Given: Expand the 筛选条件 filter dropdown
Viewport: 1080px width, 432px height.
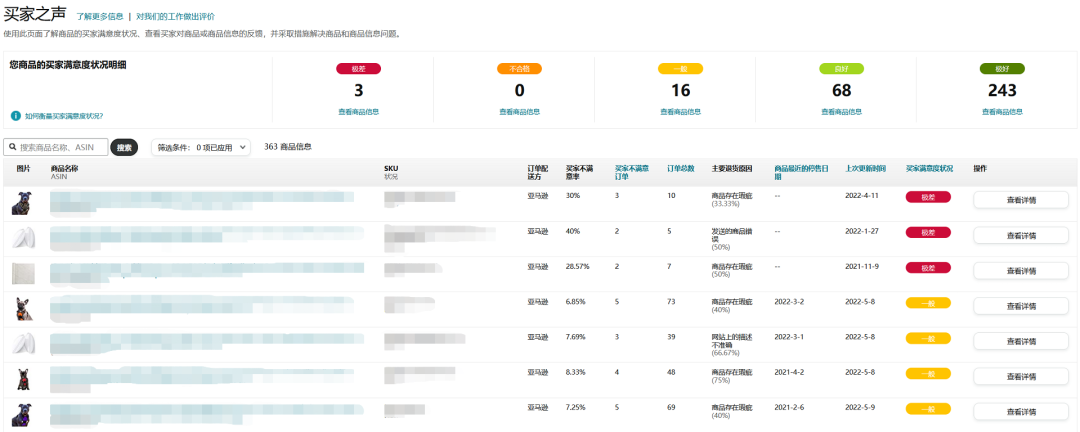Looking at the screenshot, I should [200, 147].
